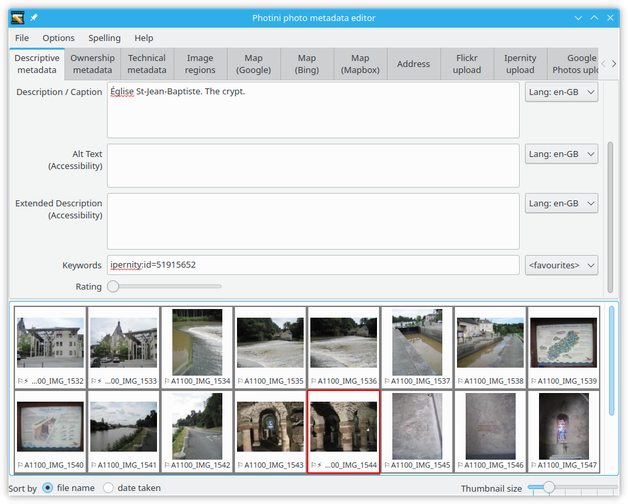Image resolution: width=628 pixels, height=504 pixels.
Task: Click into the Description / Caption text field
Action: (313, 110)
